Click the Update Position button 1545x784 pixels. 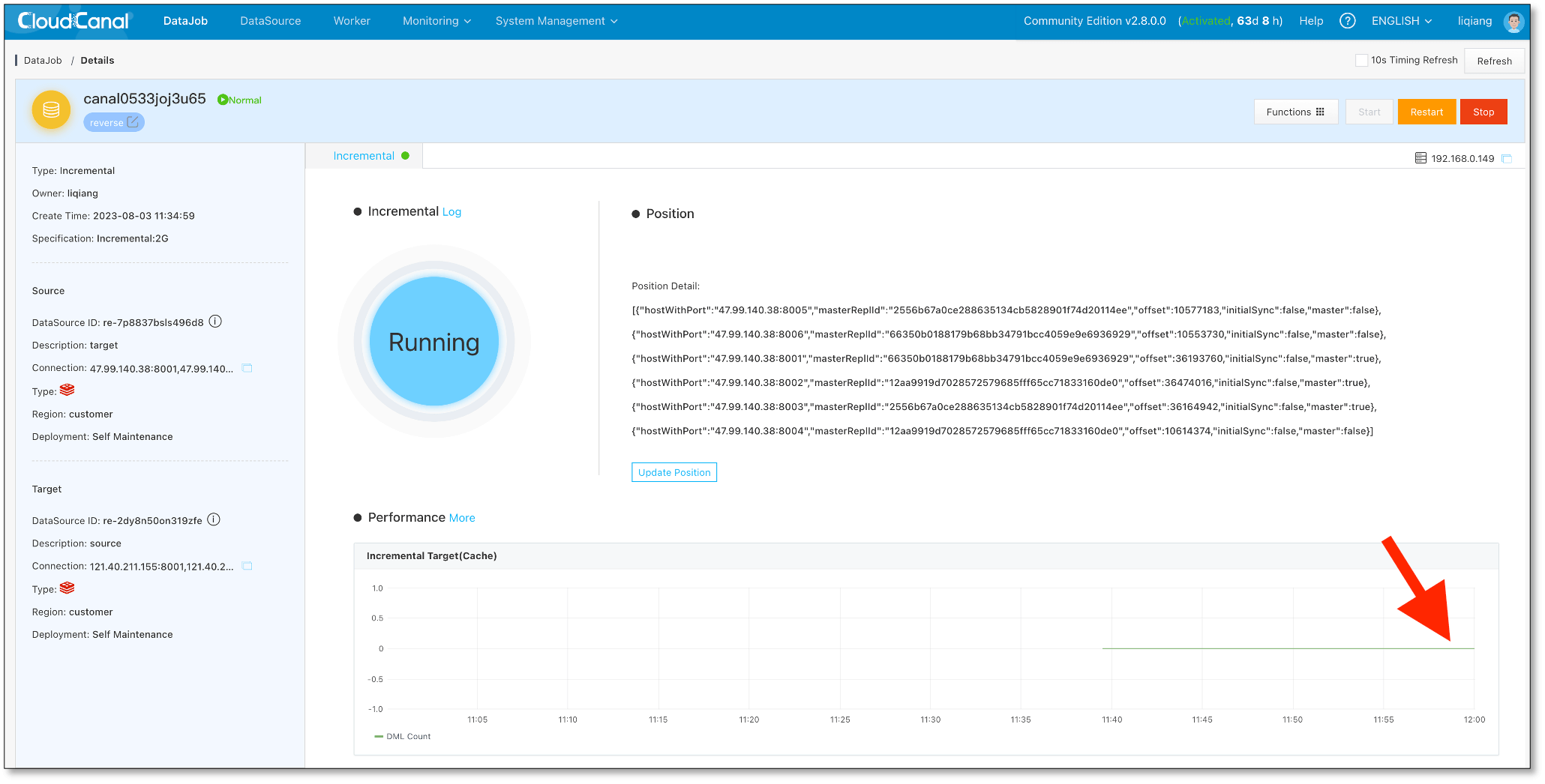pos(673,471)
